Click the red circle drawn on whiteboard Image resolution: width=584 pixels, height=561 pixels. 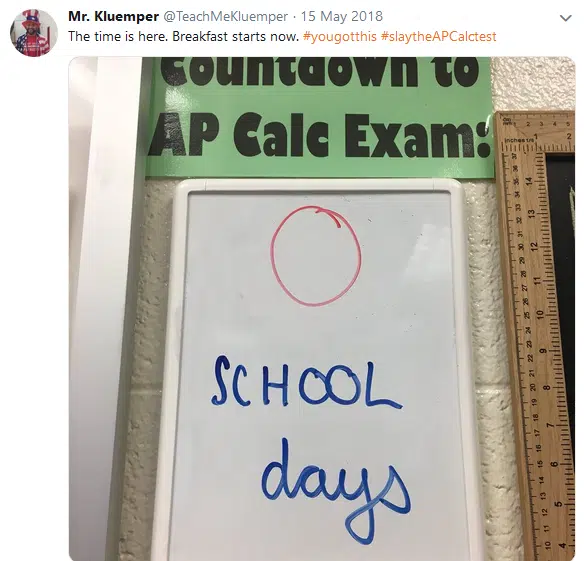316,256
